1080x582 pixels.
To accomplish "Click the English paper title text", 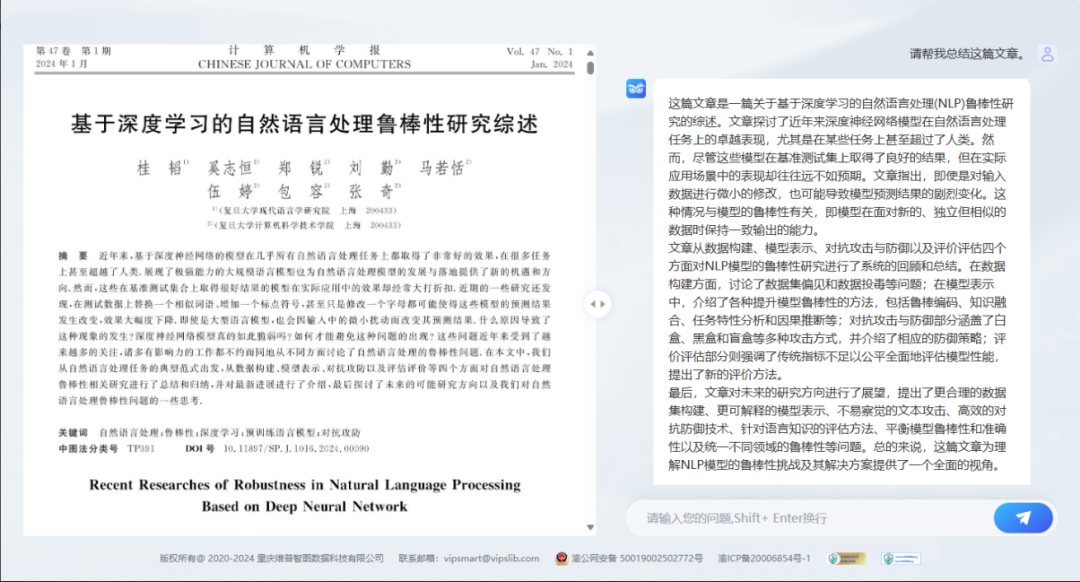I will coord(305,495).
